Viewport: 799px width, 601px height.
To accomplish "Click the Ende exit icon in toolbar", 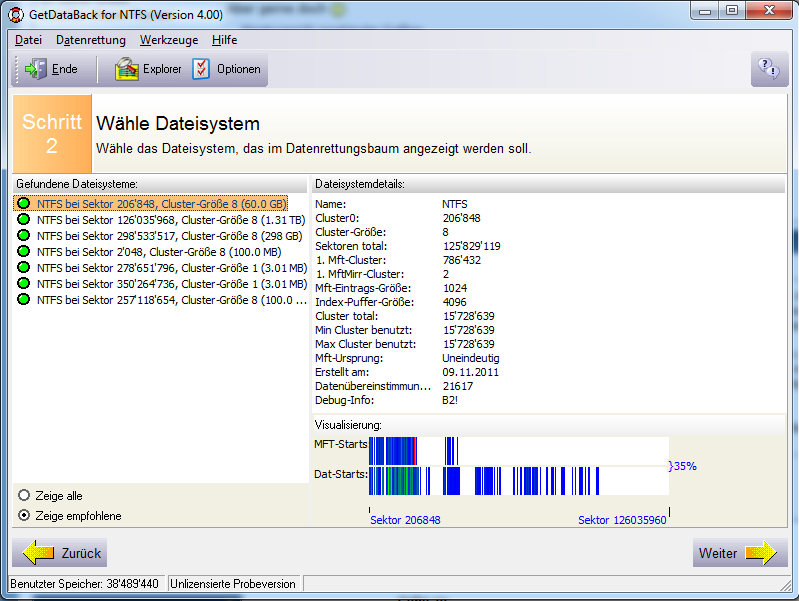I will 36,69.
